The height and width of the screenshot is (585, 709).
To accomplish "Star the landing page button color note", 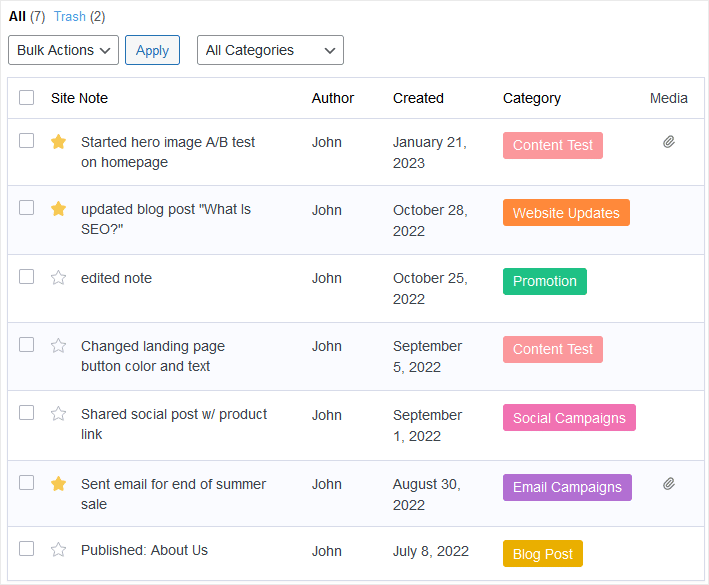I will click(58, 346).
